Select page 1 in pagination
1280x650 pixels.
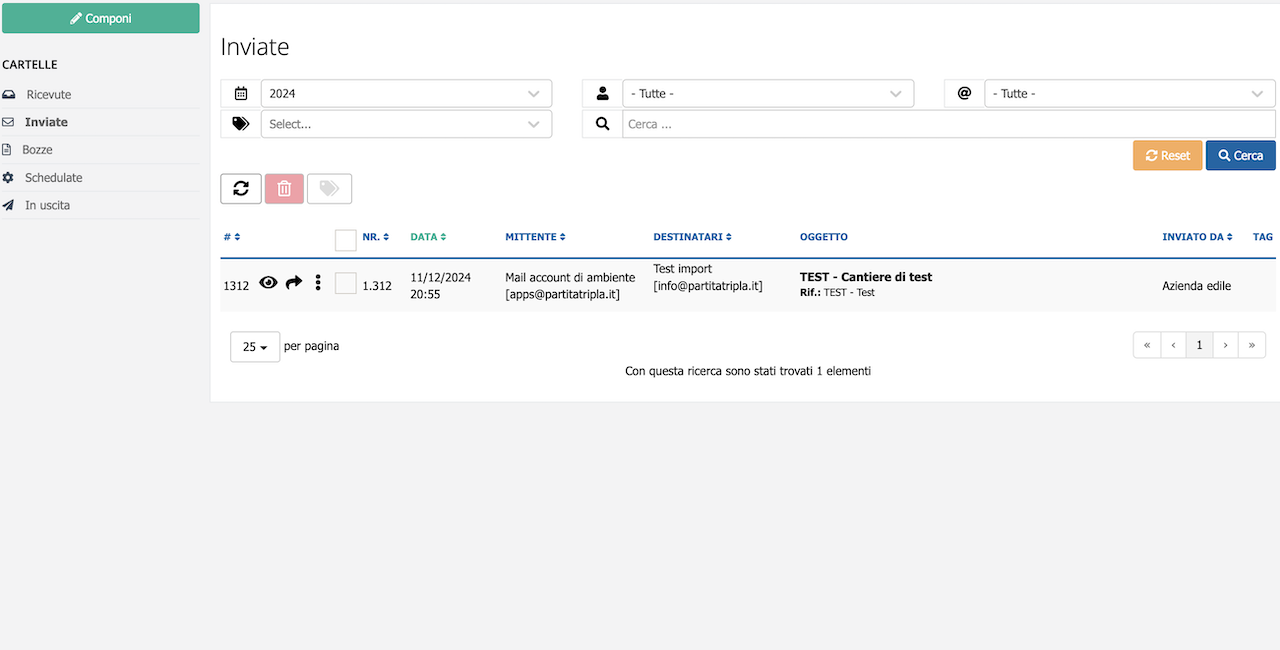tap(1199, 345)
